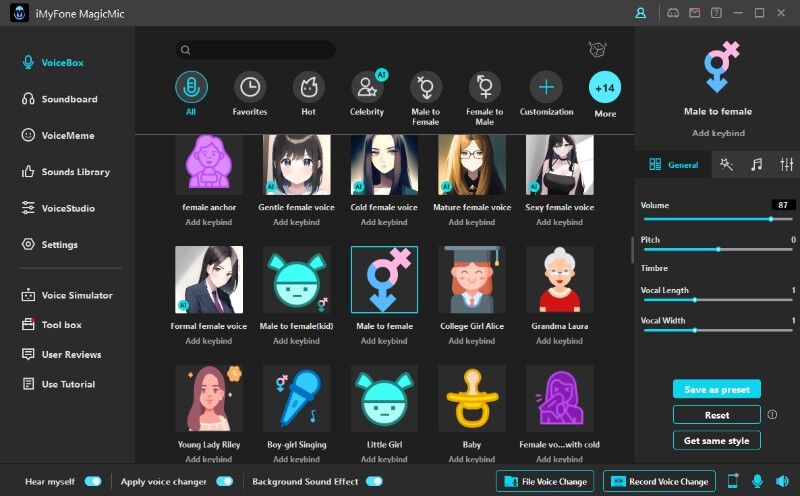Click Save as preset

[x=717, y=389]
